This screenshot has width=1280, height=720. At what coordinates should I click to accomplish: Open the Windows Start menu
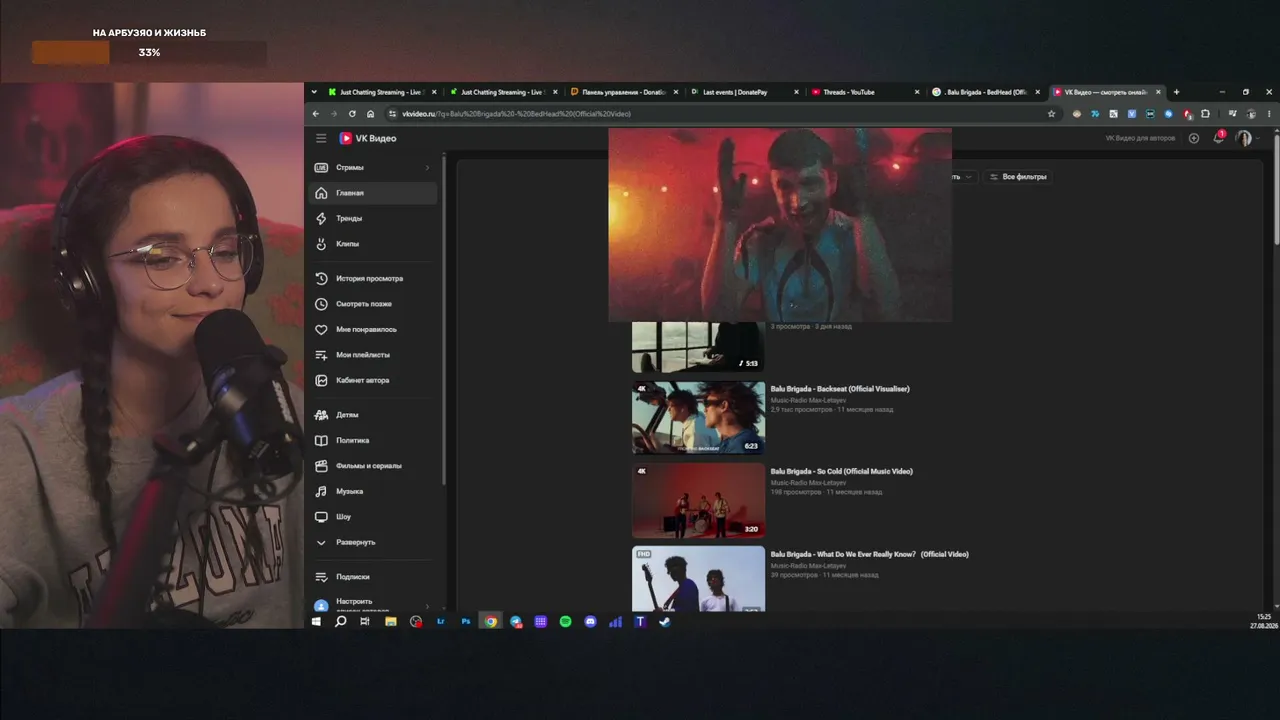[316, 622]
